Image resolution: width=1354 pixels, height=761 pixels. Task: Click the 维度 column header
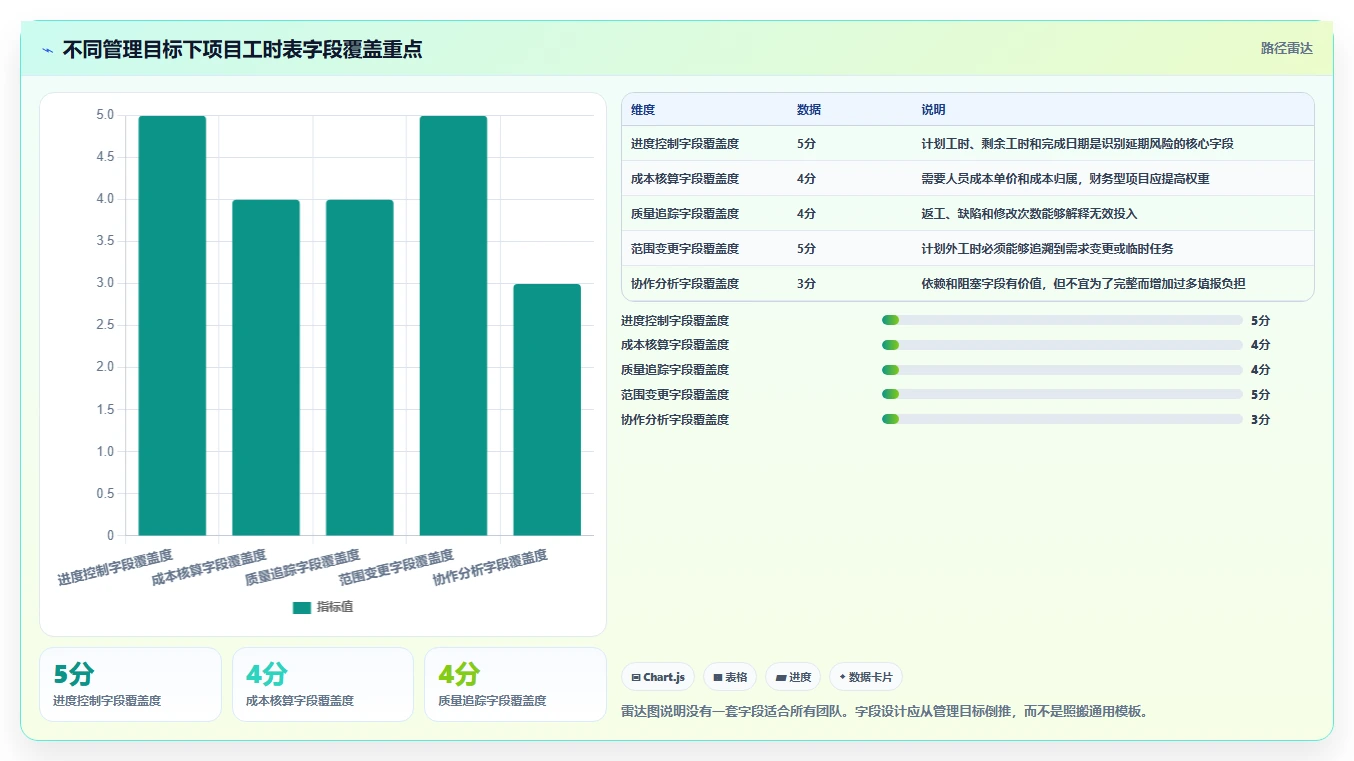coord(643,110)
